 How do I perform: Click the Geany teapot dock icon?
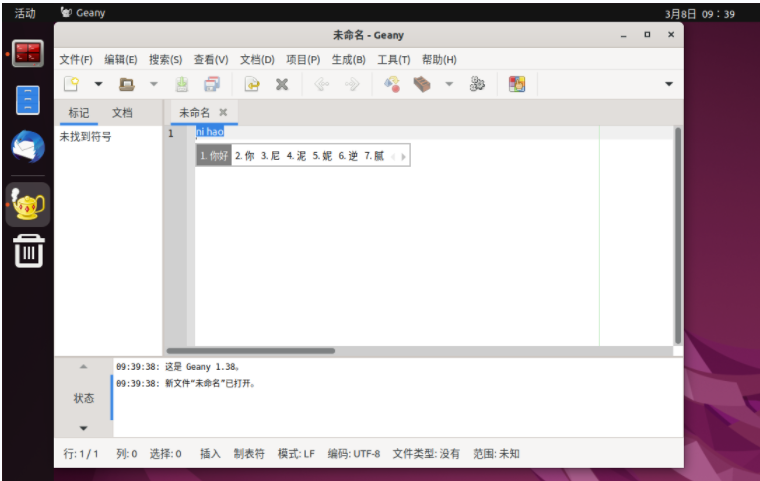tap(28, 204)
